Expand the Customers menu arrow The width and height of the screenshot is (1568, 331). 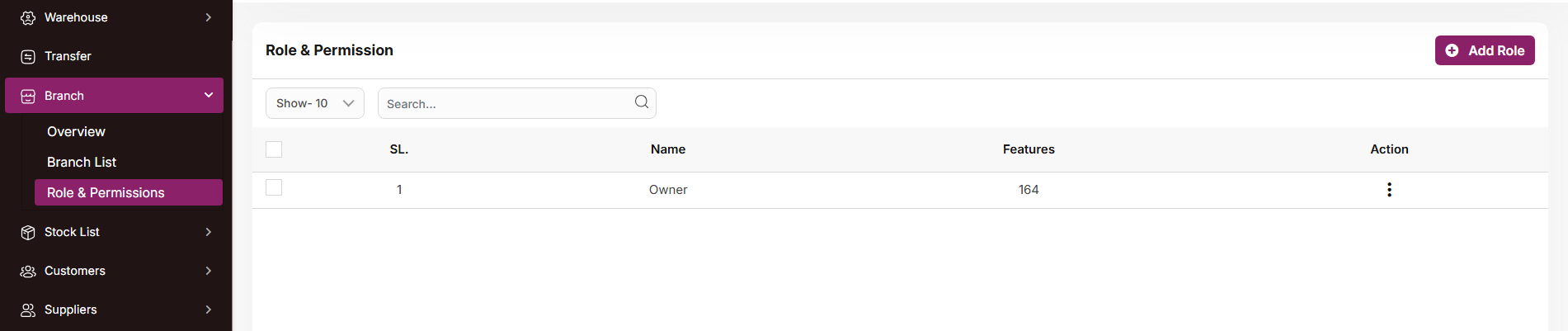click(209, 271)
